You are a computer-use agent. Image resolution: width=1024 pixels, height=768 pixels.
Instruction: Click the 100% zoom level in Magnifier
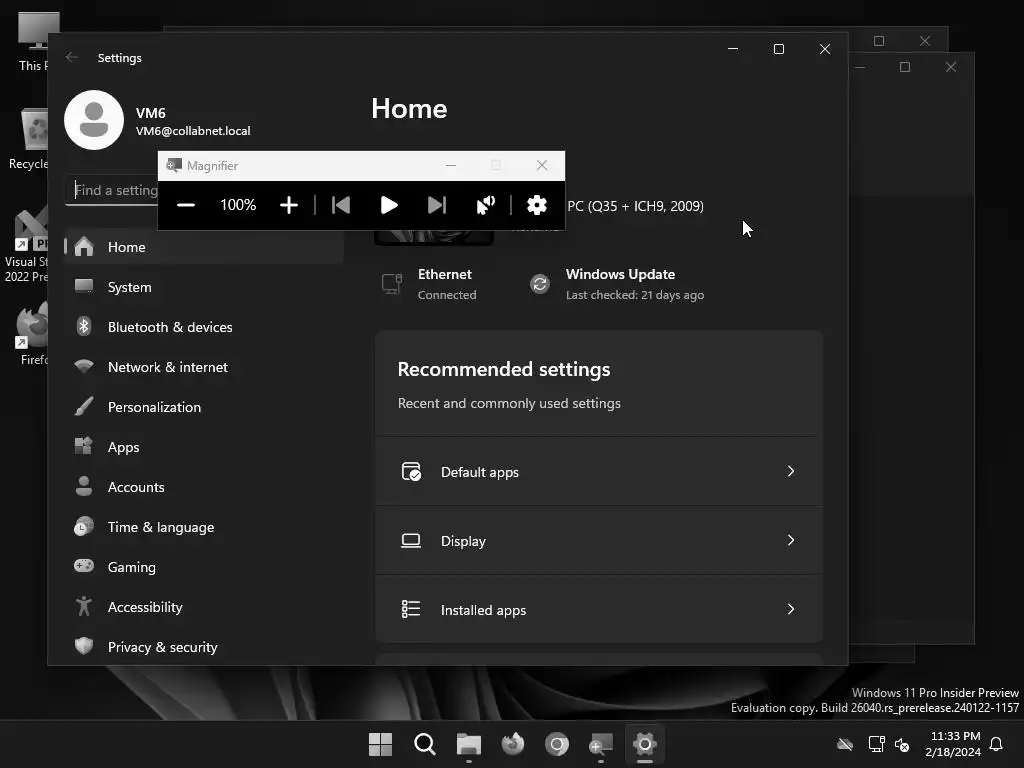pos(238,205)
